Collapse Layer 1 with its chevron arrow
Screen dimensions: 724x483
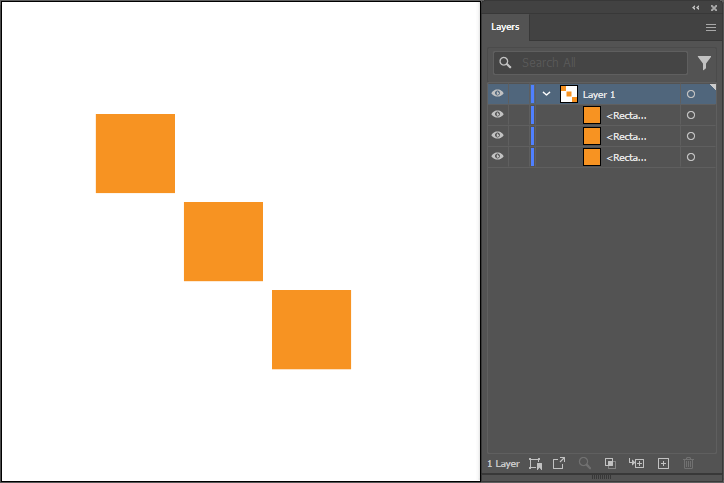(x=546, y=94)
